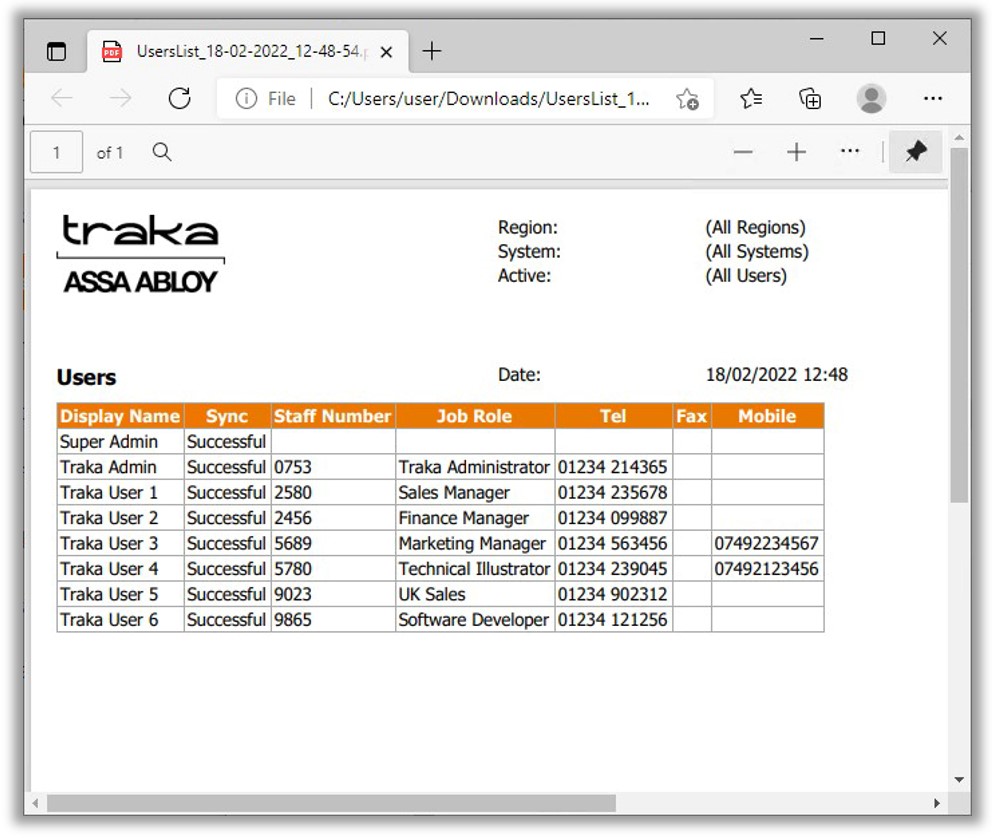Close the UsersList PDF tab

(386, 52)
